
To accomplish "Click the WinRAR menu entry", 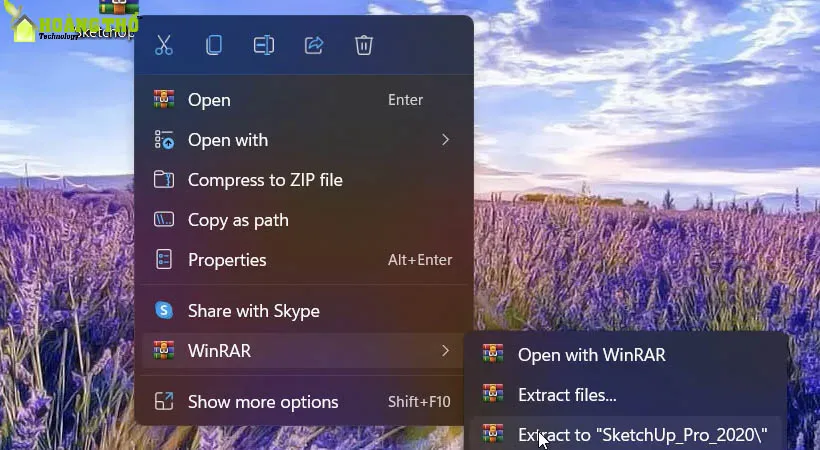I will click(x=303, y=351).
